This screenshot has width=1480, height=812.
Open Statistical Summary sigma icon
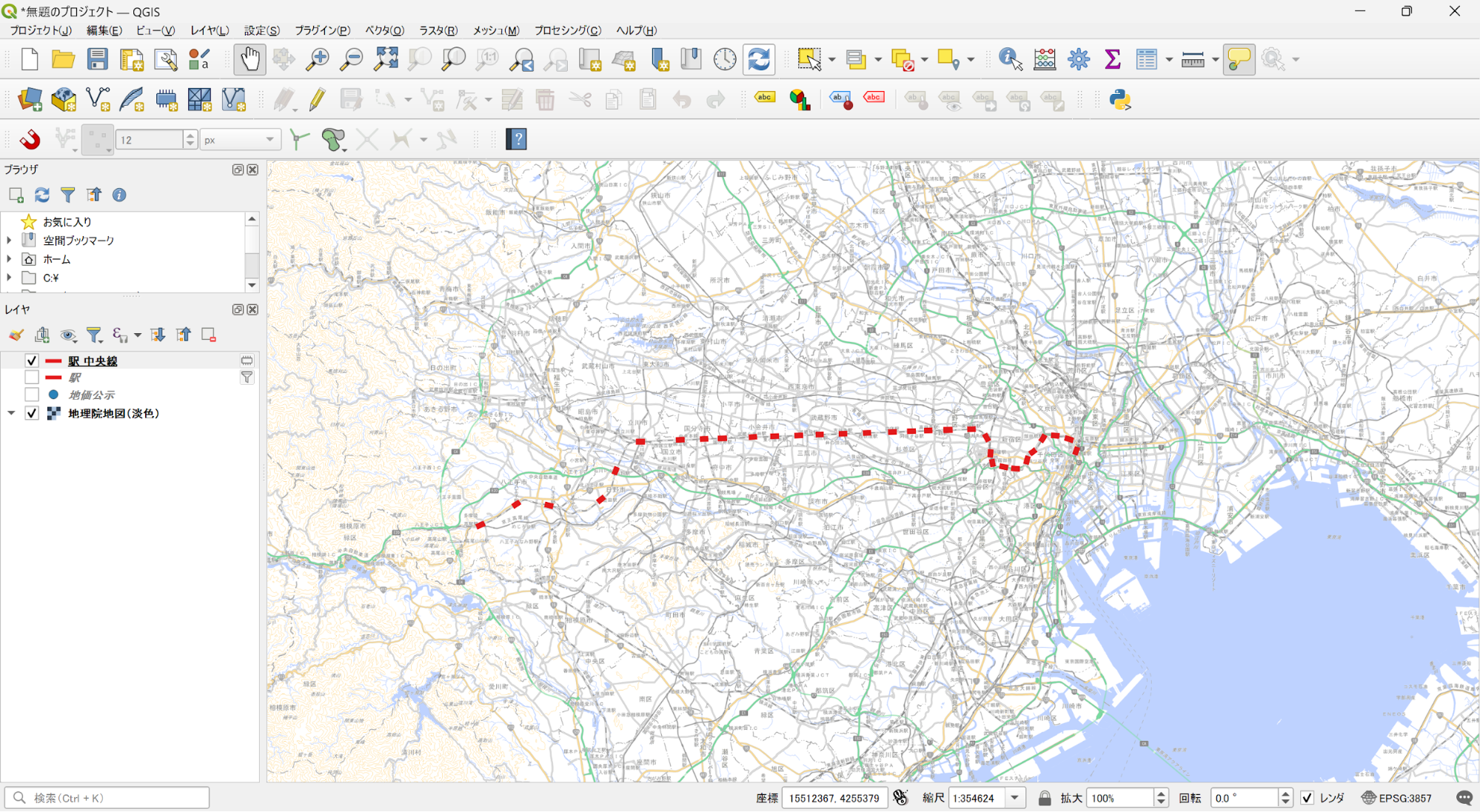pyautogui.click(x=1112, y=59)
